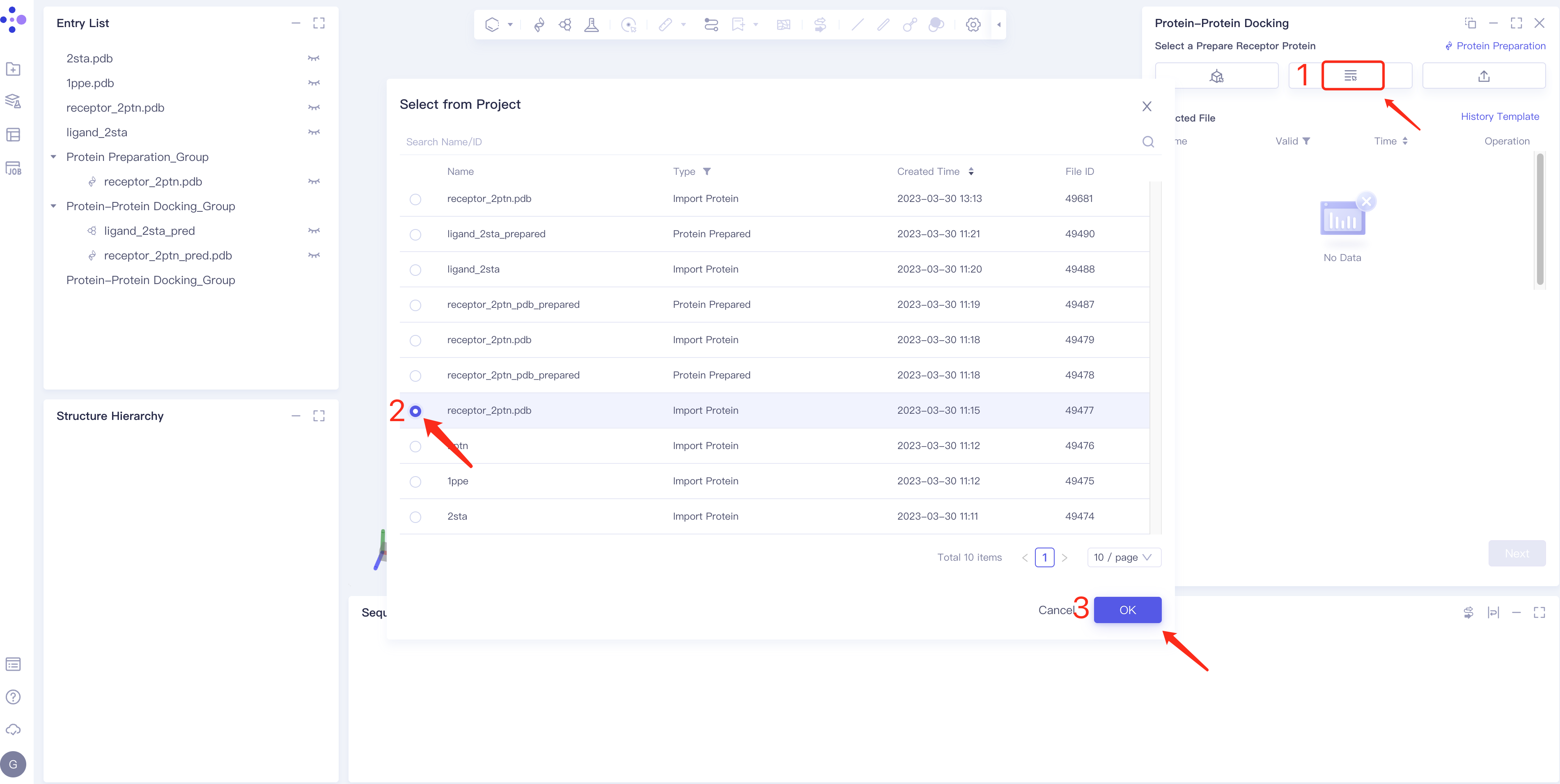The height and width of the screenshot is (784, 1560).
Task: Select the ligand_2sta_prepared radio button
Action: 415,234
